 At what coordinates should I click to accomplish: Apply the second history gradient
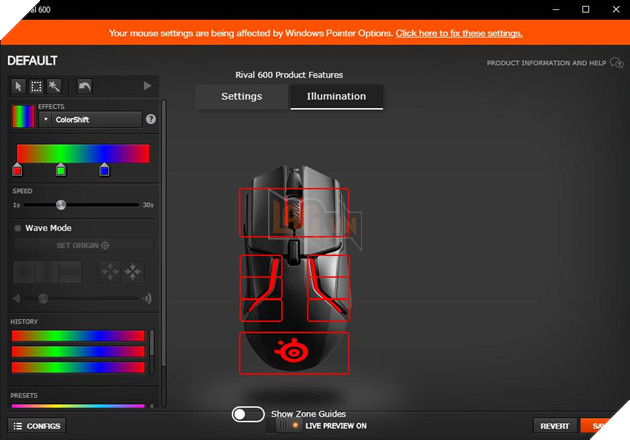coord(78,352)
